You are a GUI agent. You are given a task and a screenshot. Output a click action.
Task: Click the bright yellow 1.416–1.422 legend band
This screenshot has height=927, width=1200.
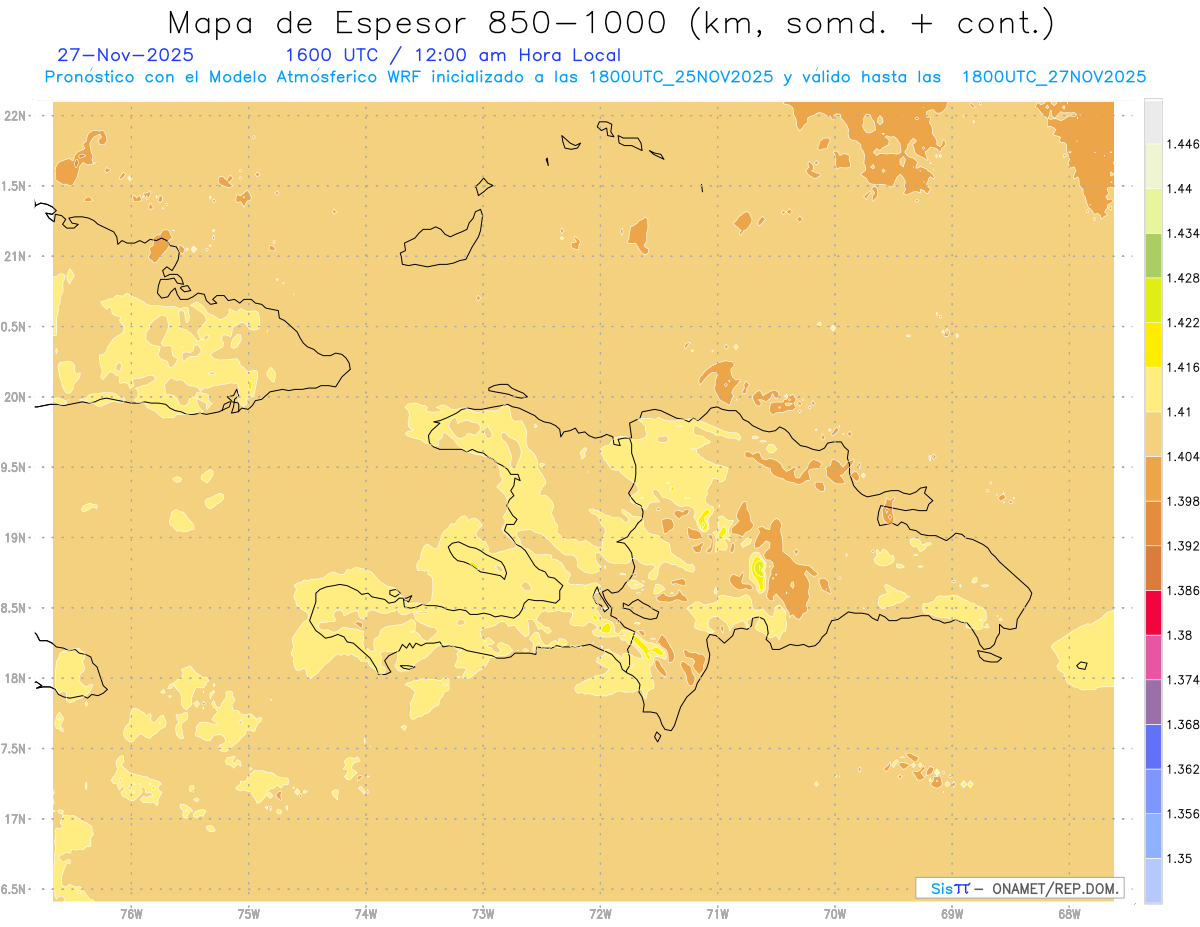pyautogui.click(x=1153, y=345)
